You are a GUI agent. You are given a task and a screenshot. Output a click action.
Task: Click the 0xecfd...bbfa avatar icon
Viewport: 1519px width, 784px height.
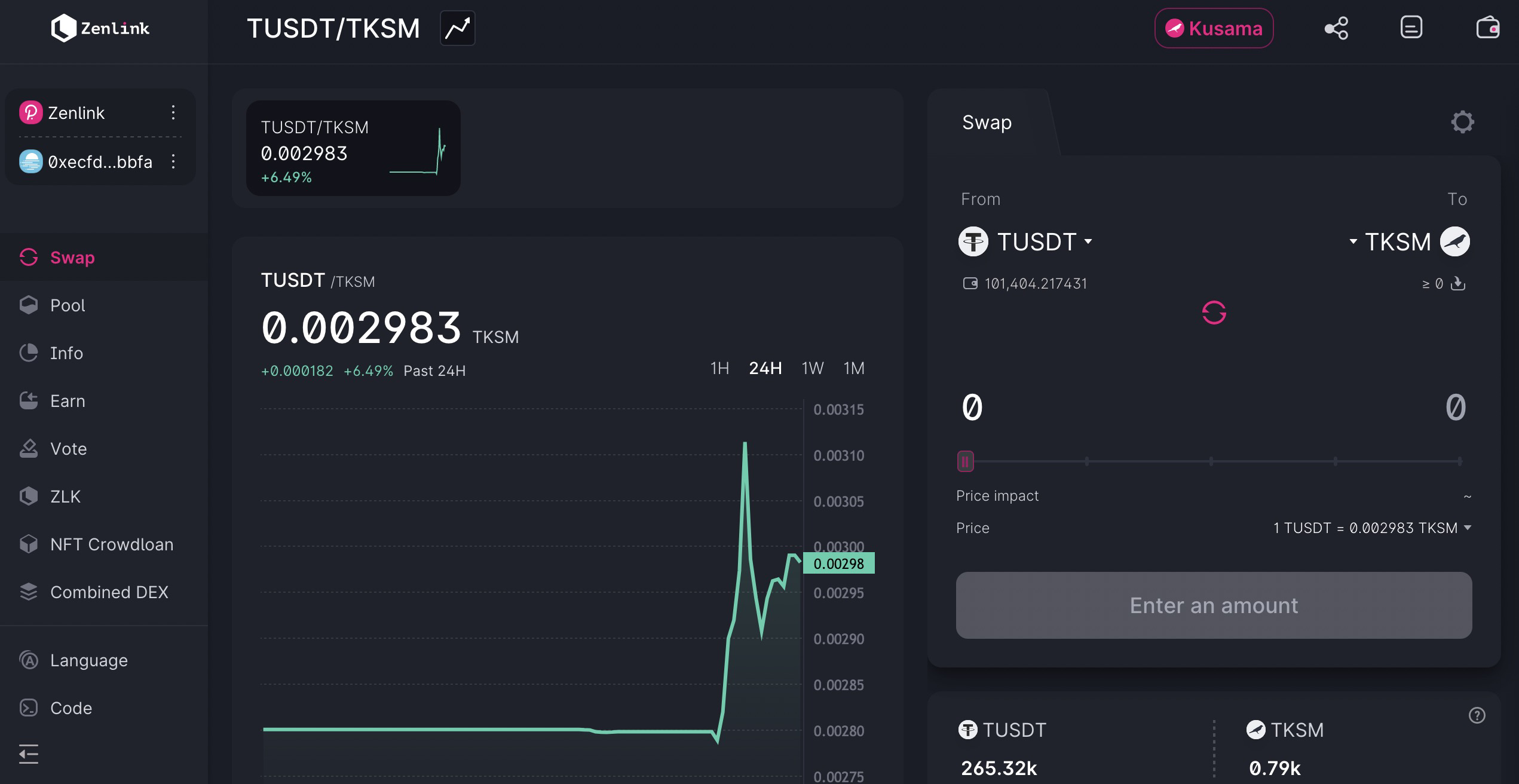(x=30, y=161)
